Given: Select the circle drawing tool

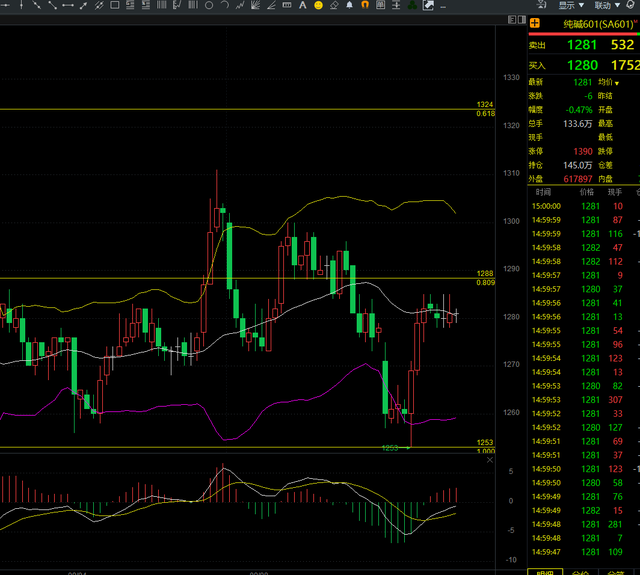Looking at the screenshot, I should [209, 5].
